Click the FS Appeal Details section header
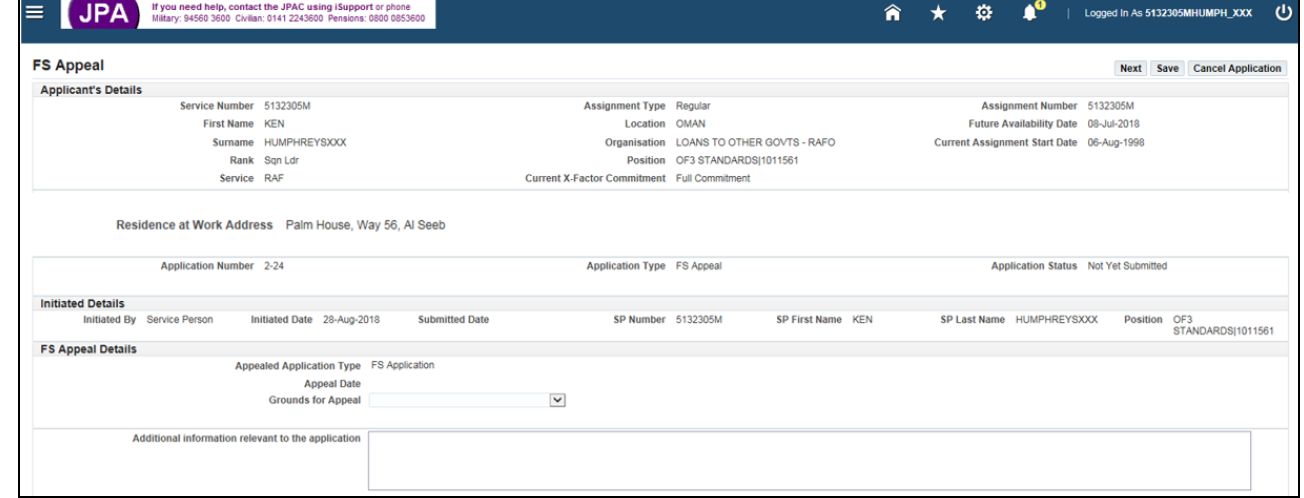Screen dimensions: 1304x498 coord(88,349)
